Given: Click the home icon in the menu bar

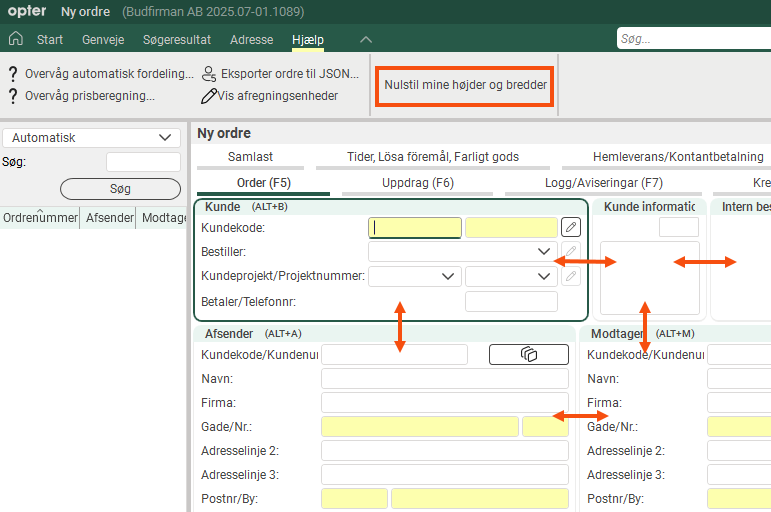Looking at the screenshot, I should click(x=15, y=39).
